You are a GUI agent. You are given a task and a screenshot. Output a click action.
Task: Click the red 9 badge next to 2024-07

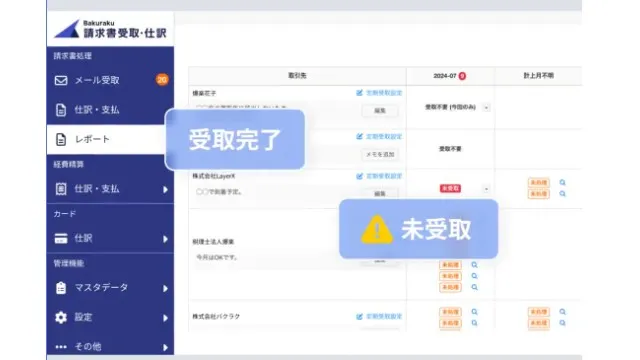click(462, 76)
